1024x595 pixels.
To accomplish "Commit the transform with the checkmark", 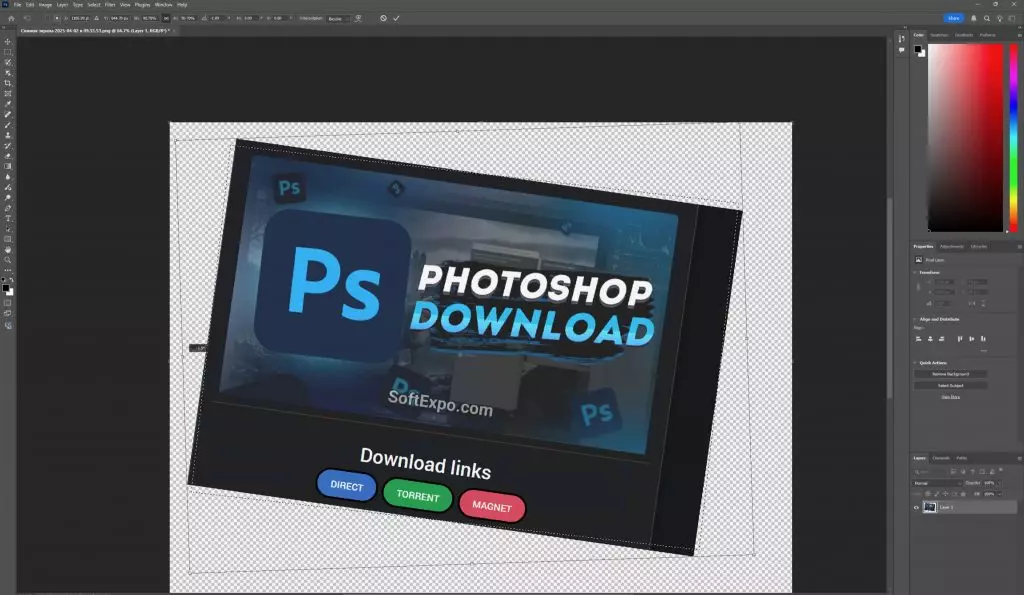I will pos(396,18).
